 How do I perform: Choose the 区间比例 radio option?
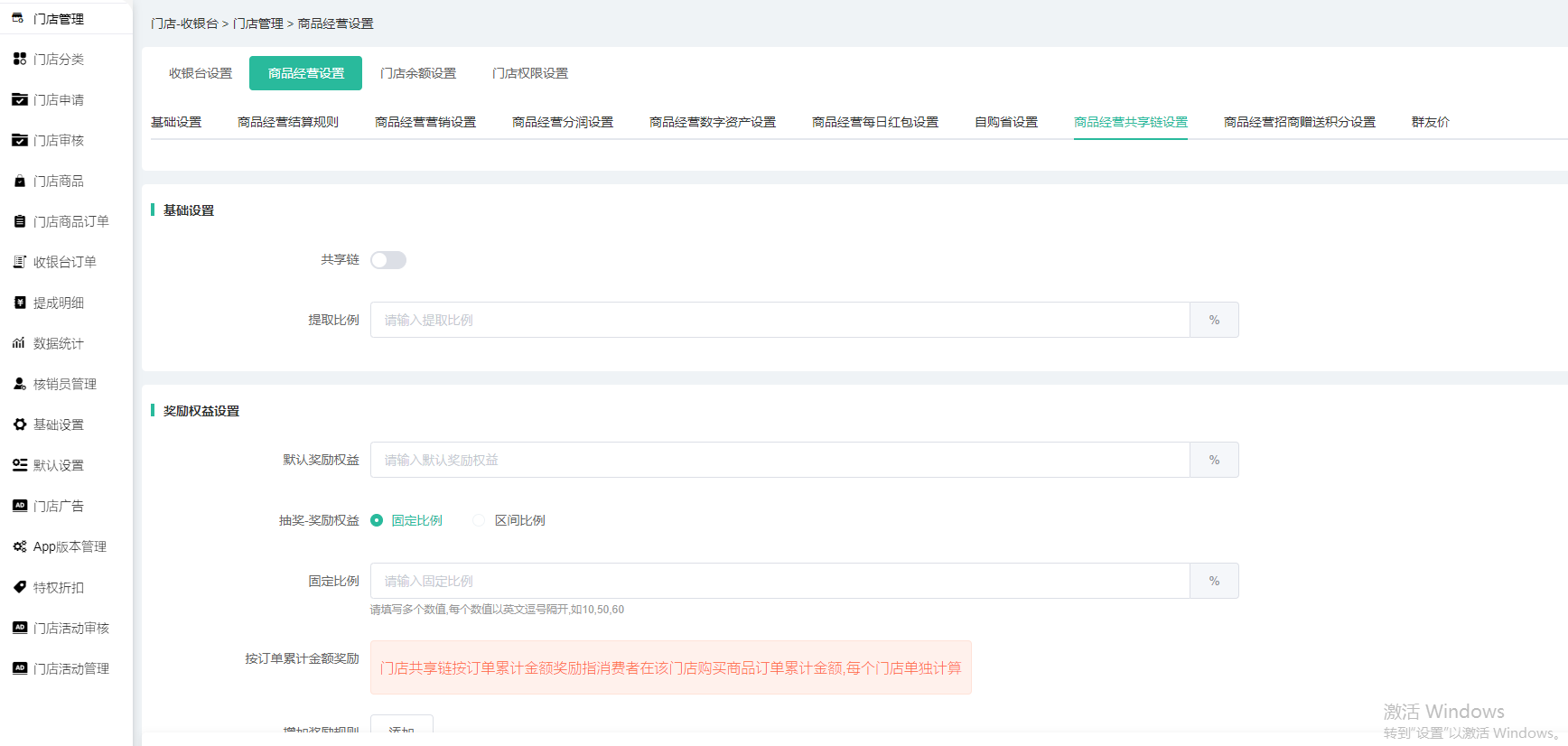click(480, 520)
